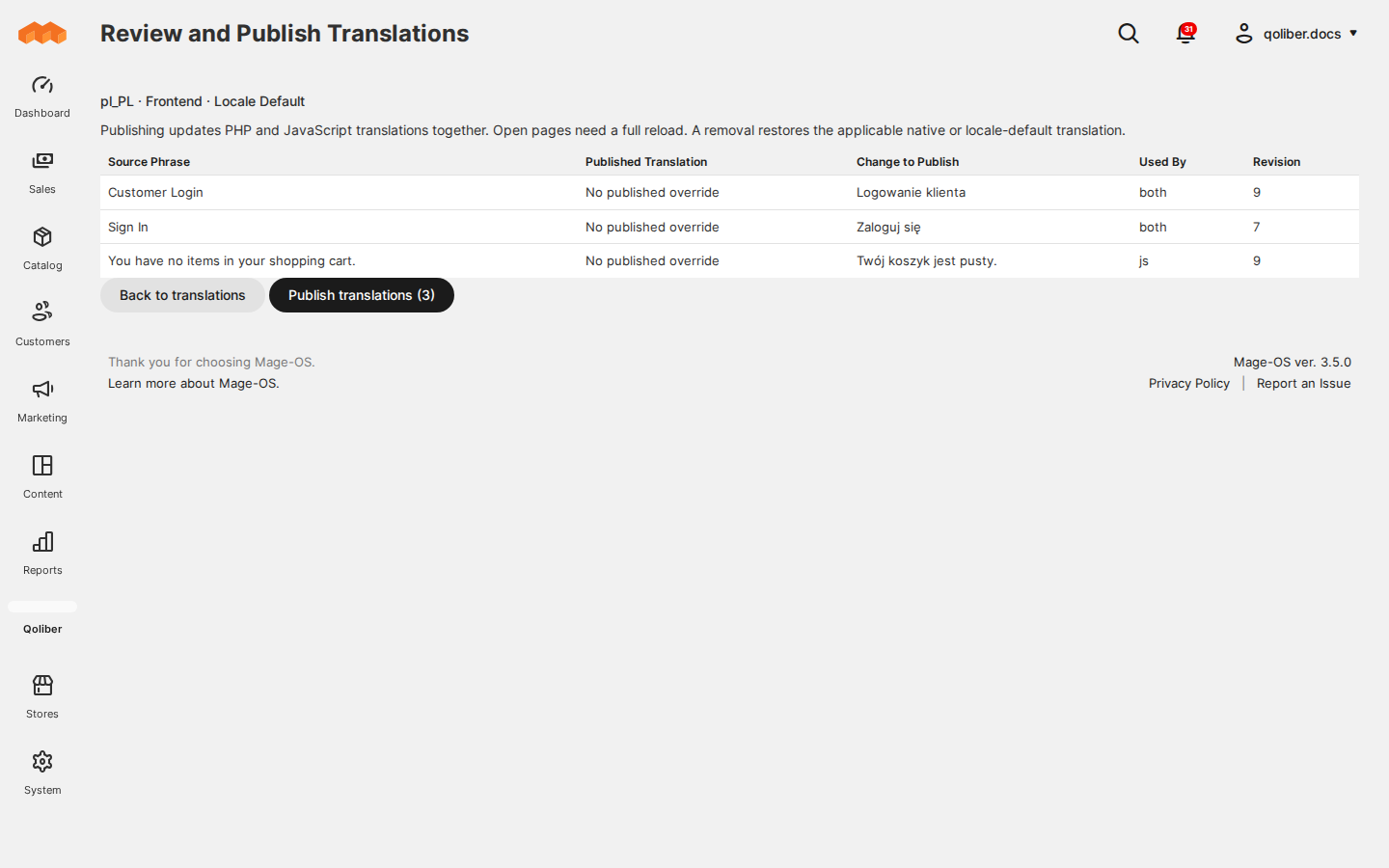Open the Marketing megaphone icon
This screenshot has height=868, width=1389.
click(42, 390)
